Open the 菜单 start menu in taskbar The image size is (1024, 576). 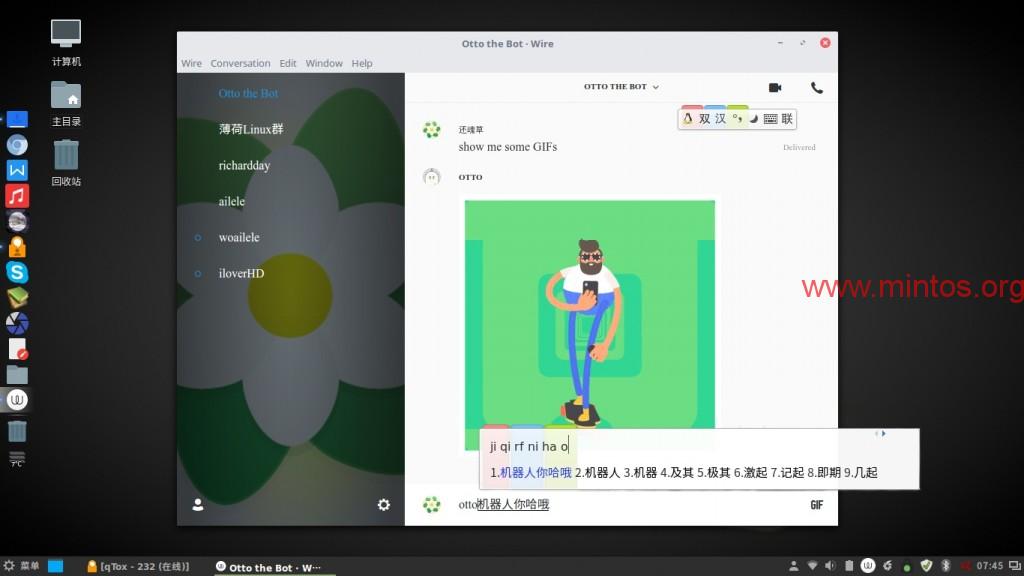pyautogui.click(x=22, y=566)
